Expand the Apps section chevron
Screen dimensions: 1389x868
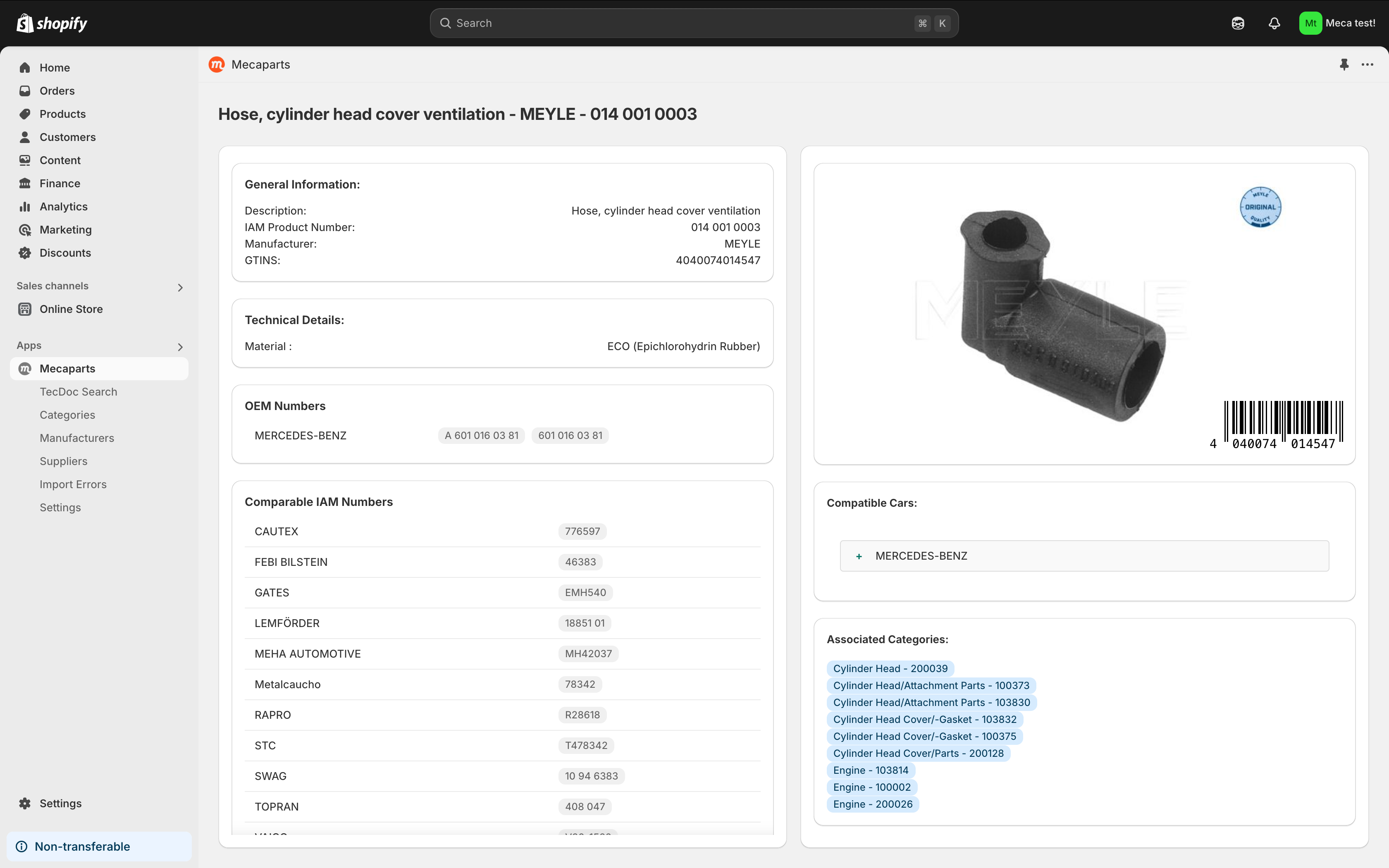pos(180,347)
